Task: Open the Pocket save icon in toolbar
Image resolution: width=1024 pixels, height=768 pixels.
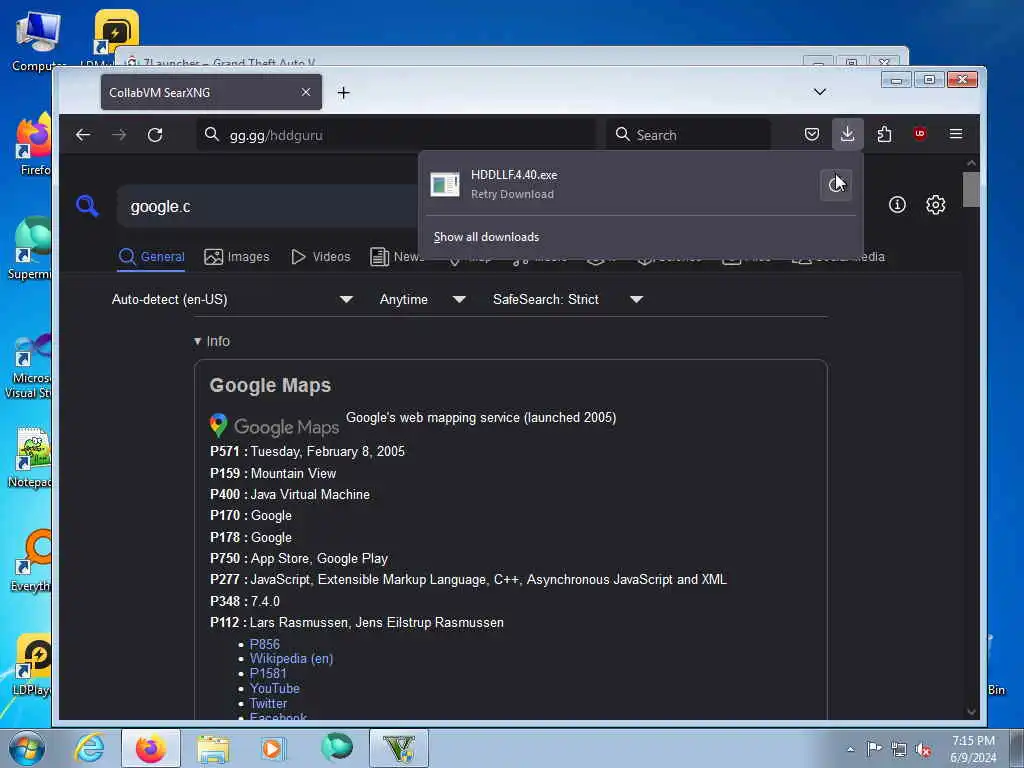Action: coord(812,135)
